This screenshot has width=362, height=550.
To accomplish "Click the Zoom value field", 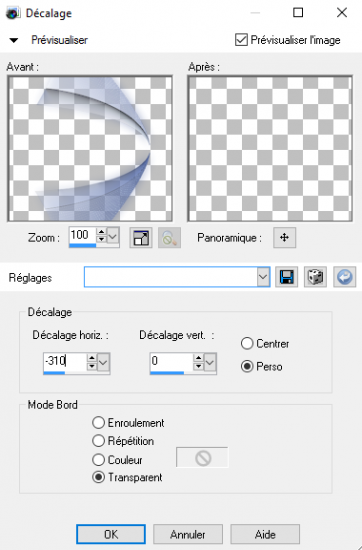I will [82, 235].
